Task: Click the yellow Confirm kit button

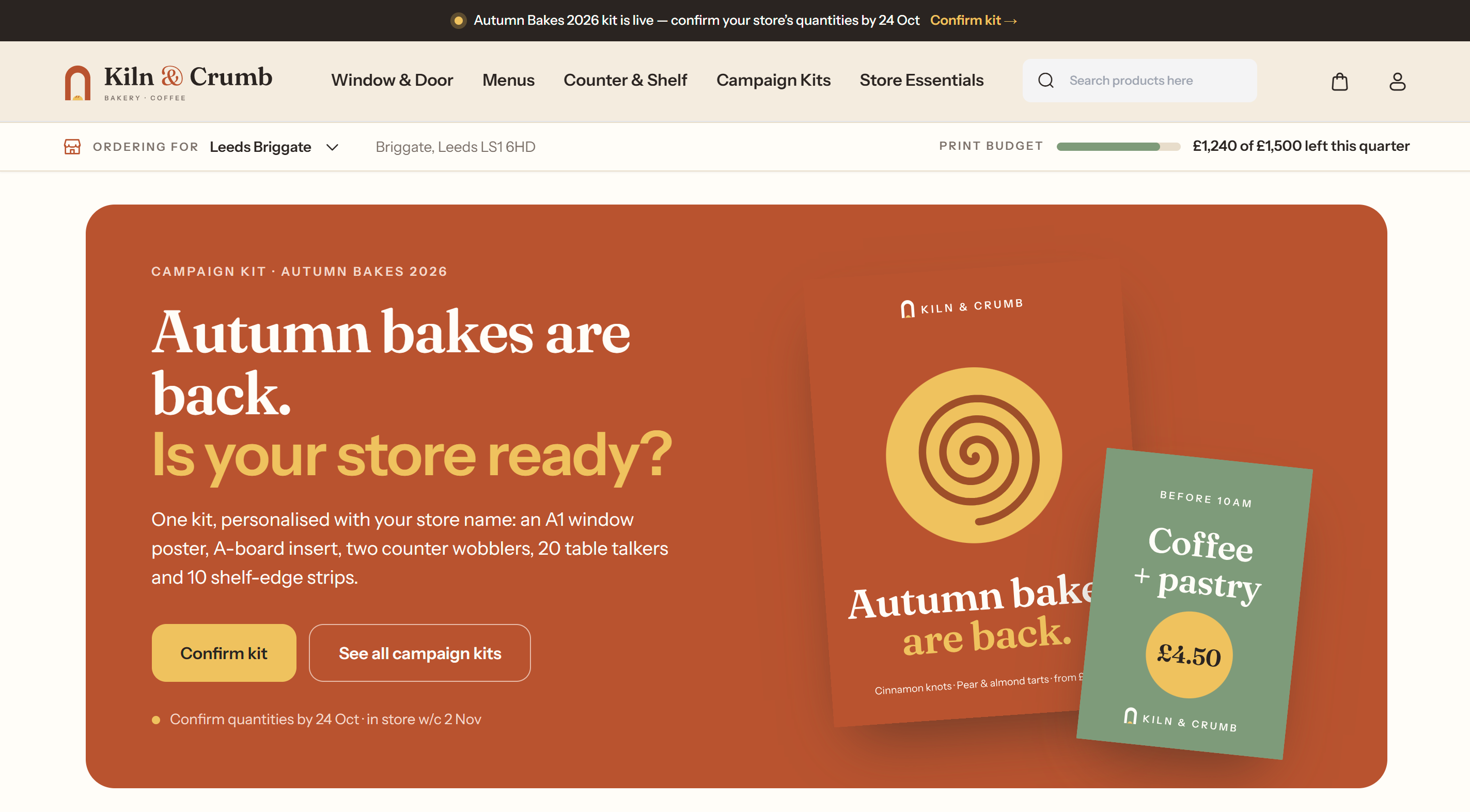Action: click(x=224, y=653)
